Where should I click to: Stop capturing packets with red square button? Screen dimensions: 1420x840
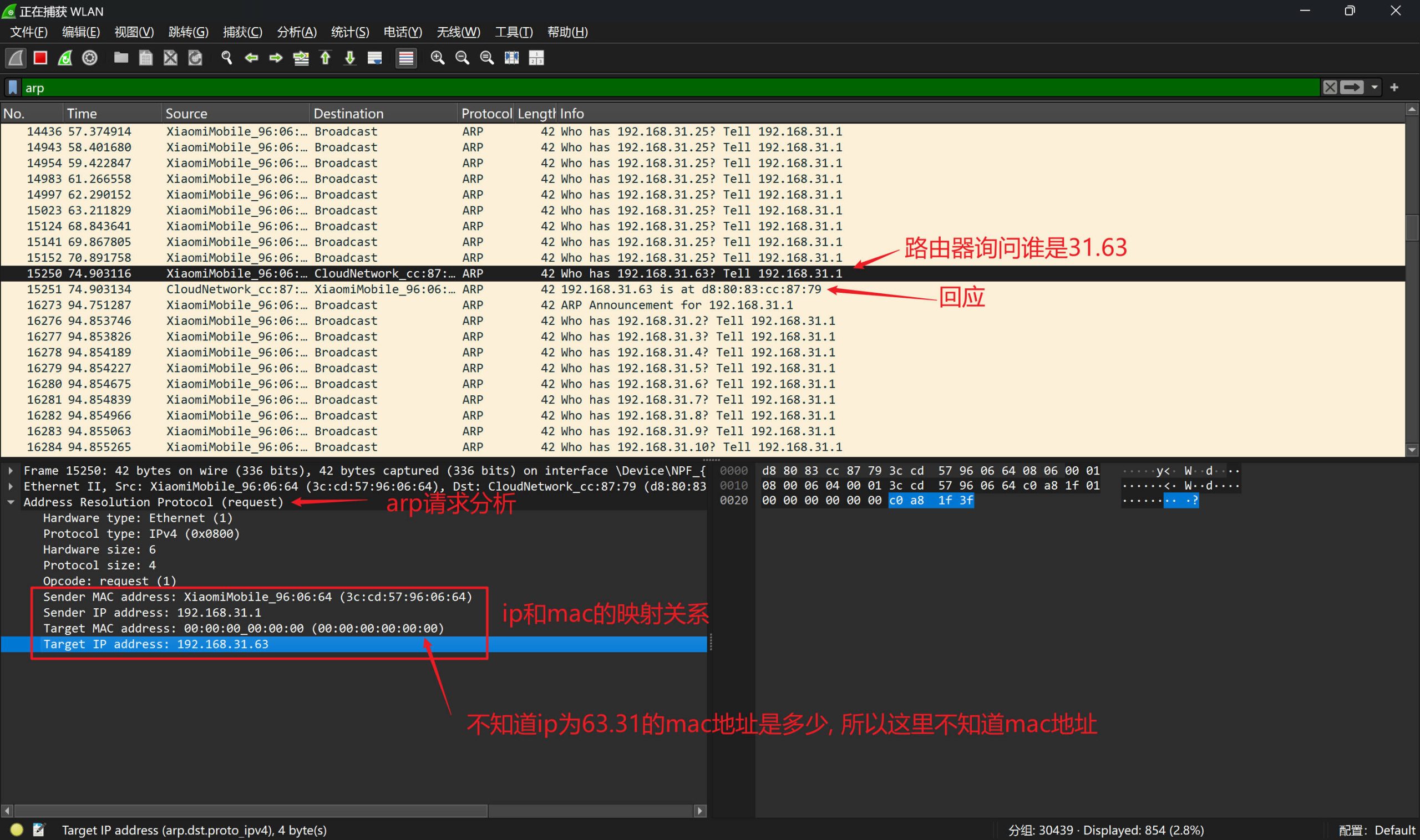coord(40,58)
